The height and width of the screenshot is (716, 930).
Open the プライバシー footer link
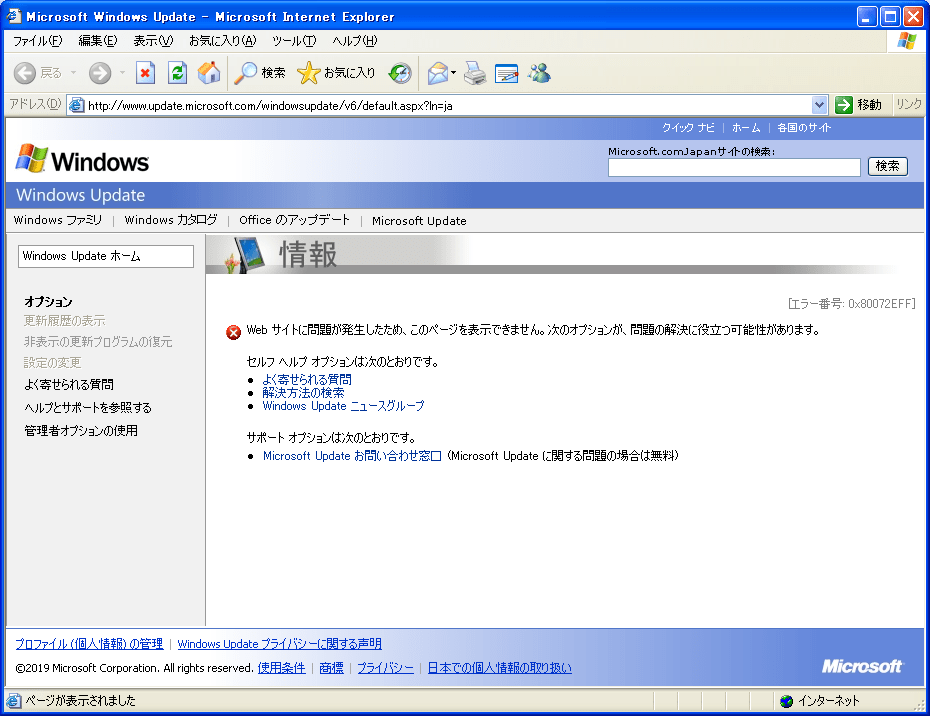tap(386, 668)
